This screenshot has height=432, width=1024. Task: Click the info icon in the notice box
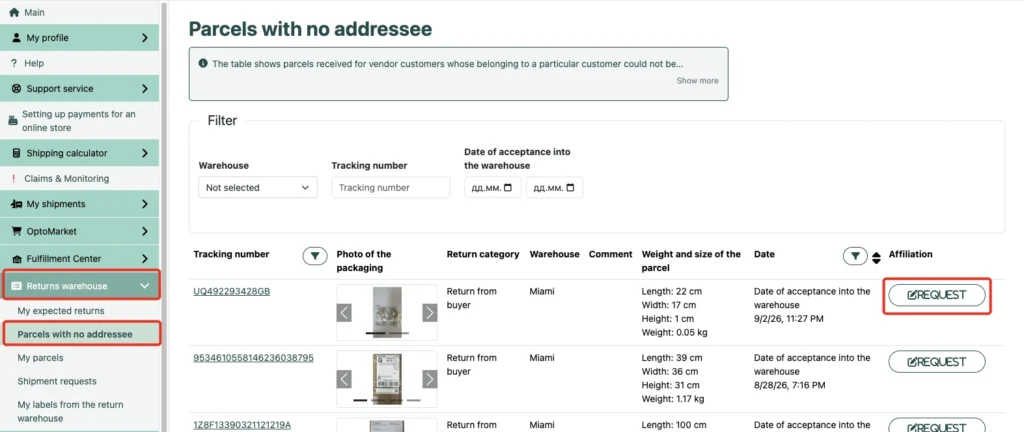pyautogui.click(x=203, y=63)
